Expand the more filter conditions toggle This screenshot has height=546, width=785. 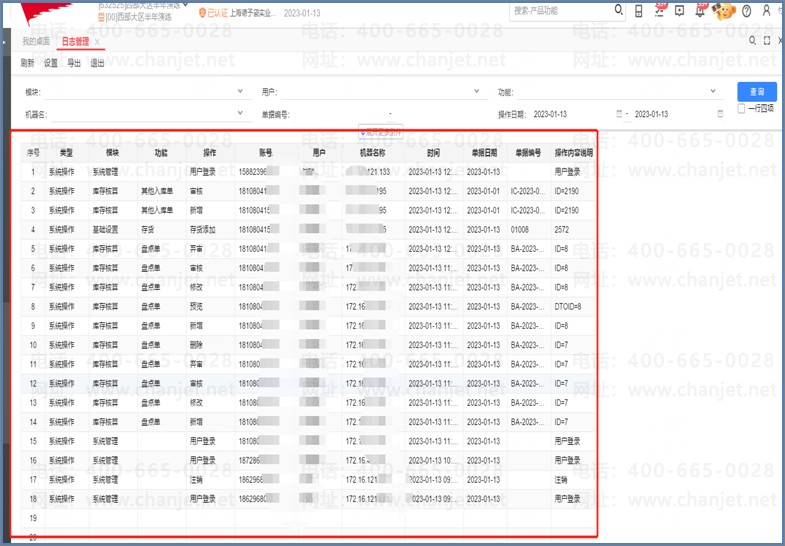click(381, 133)
